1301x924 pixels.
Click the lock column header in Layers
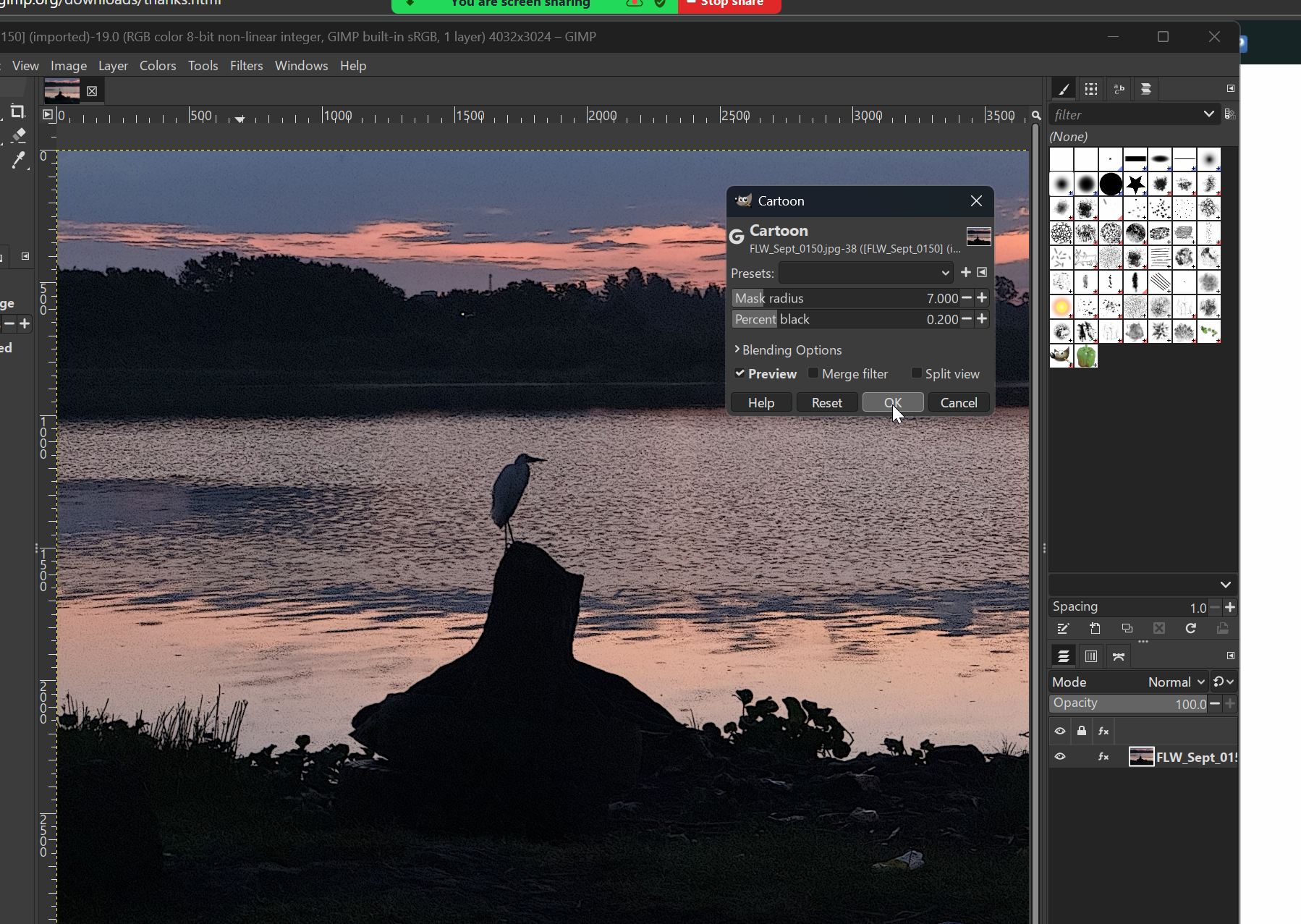tap(1082, 731)
